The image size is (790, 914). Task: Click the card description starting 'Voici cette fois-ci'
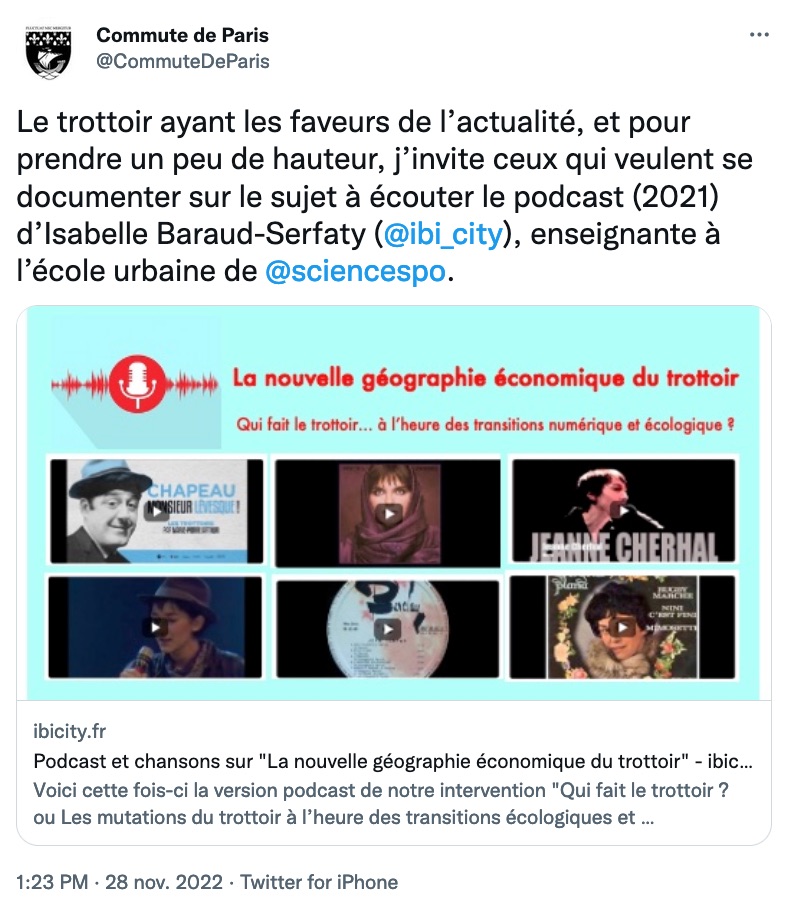point(381,804)
